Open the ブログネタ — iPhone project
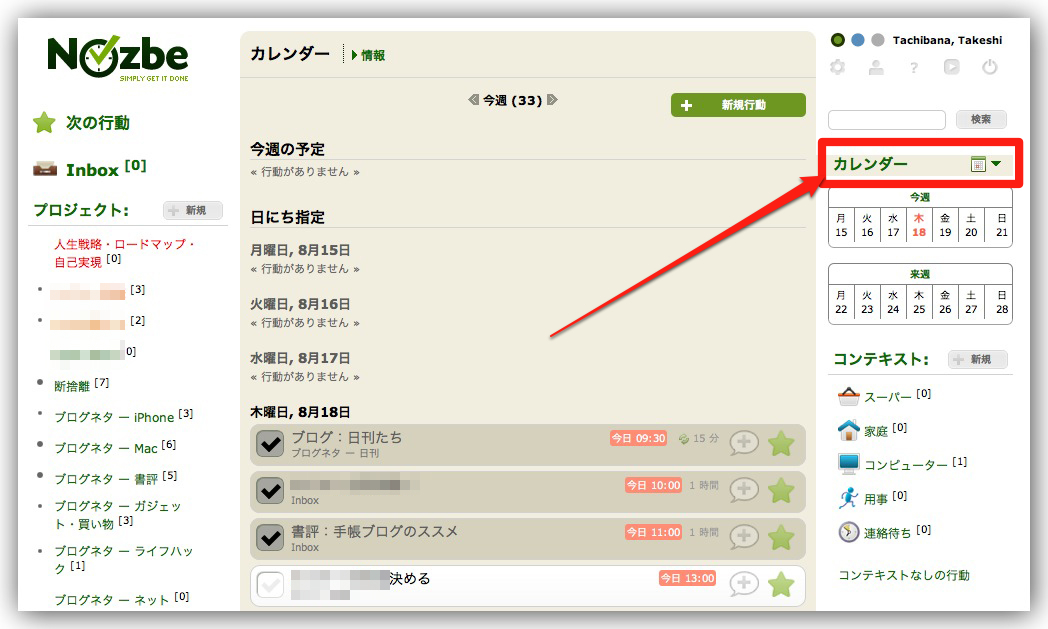Screen dimensions: 1048x629 click(x=114, y=417)
